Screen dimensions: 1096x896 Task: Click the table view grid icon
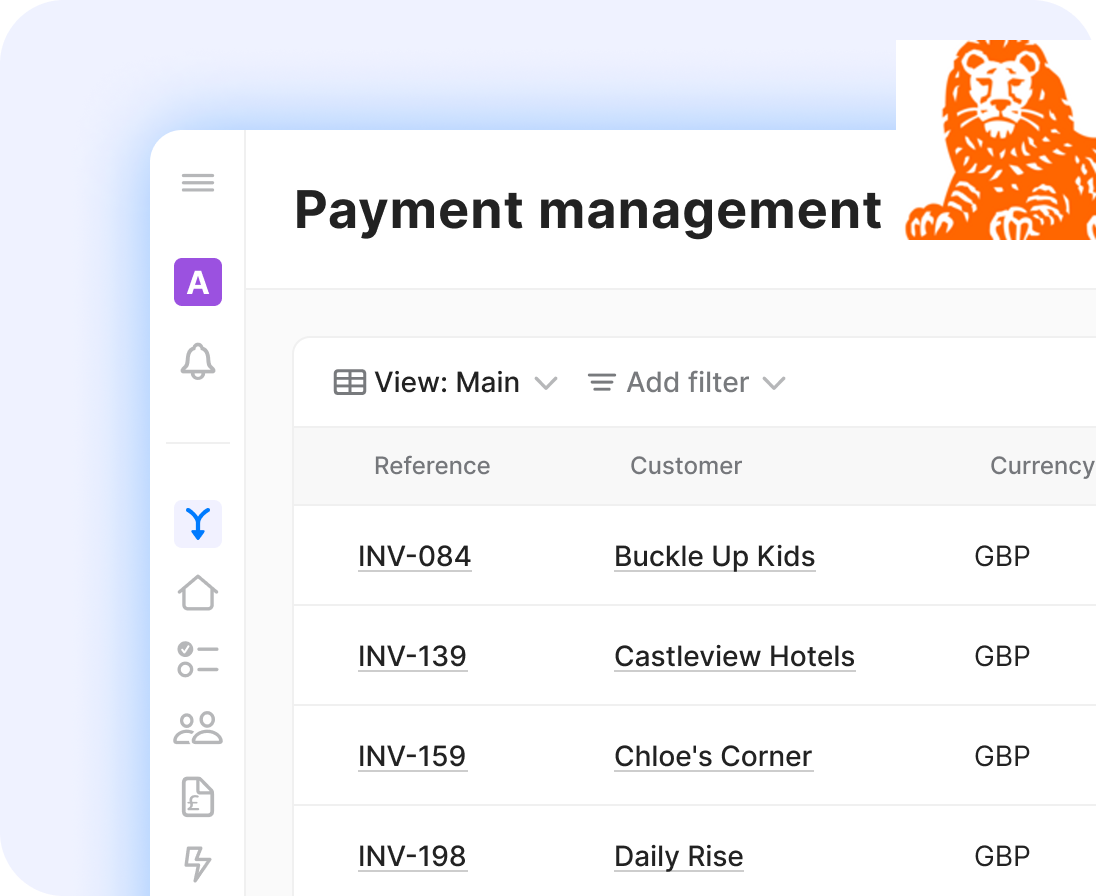349,383
